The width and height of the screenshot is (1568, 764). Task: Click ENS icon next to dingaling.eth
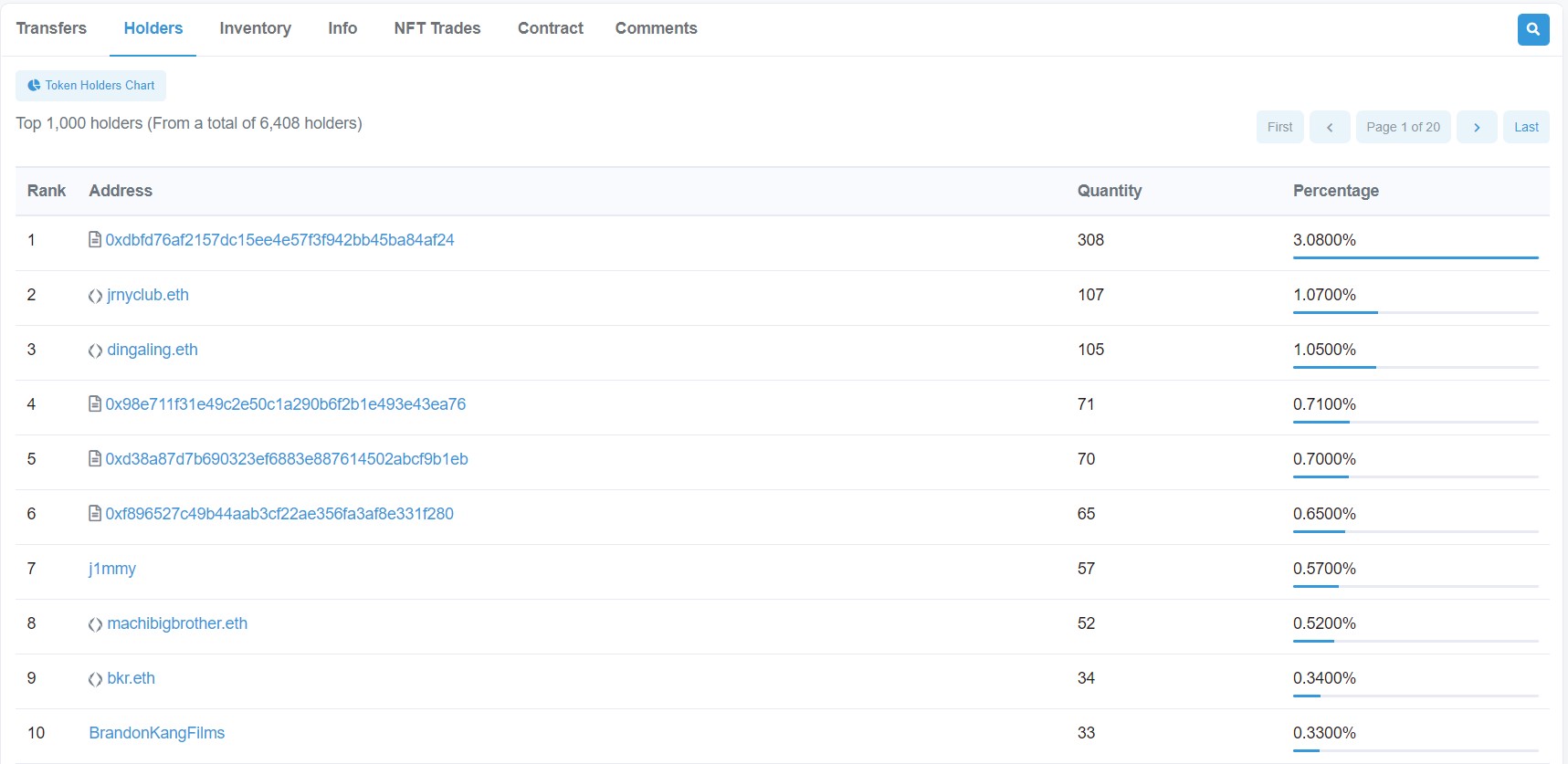point(95,351)
